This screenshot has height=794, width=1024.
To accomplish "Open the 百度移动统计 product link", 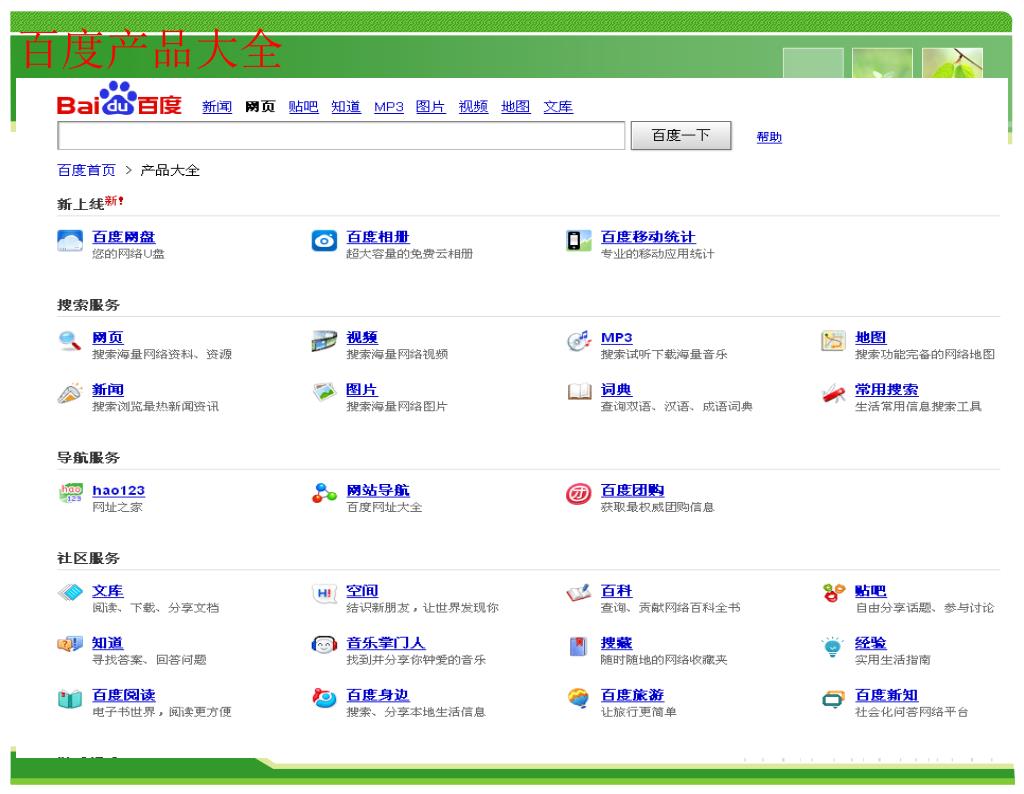I will 648,237.
